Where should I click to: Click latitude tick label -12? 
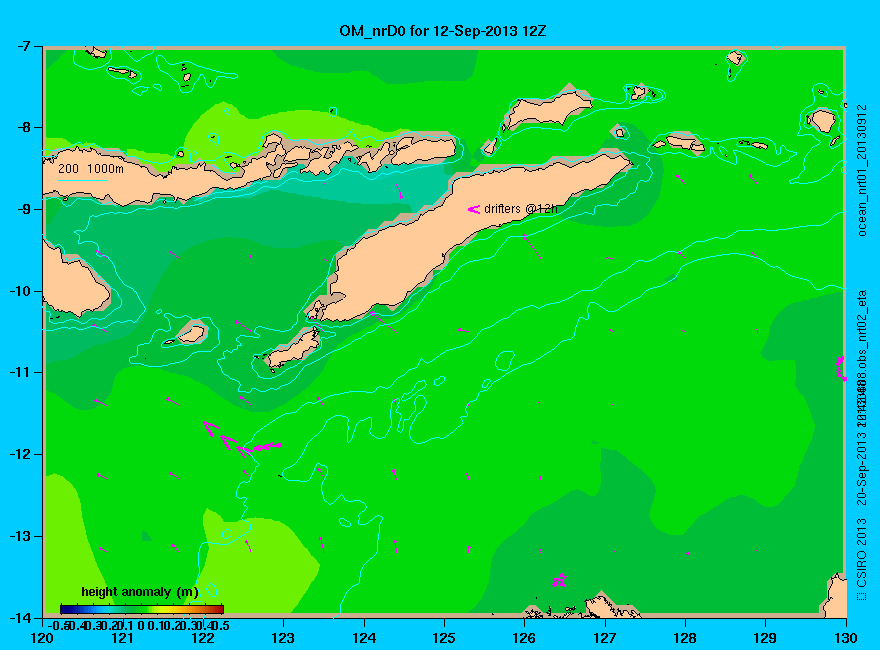point(20,454)
